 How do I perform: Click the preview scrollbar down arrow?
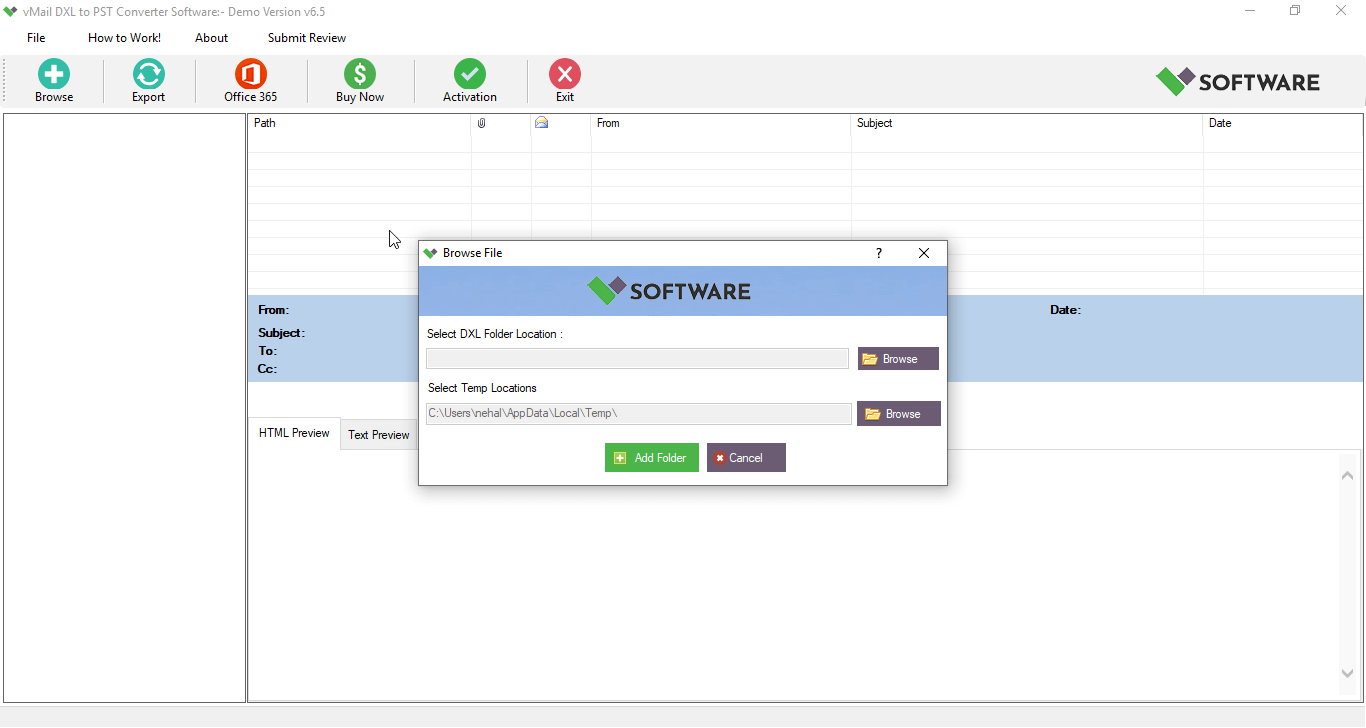pos(1347,673)
